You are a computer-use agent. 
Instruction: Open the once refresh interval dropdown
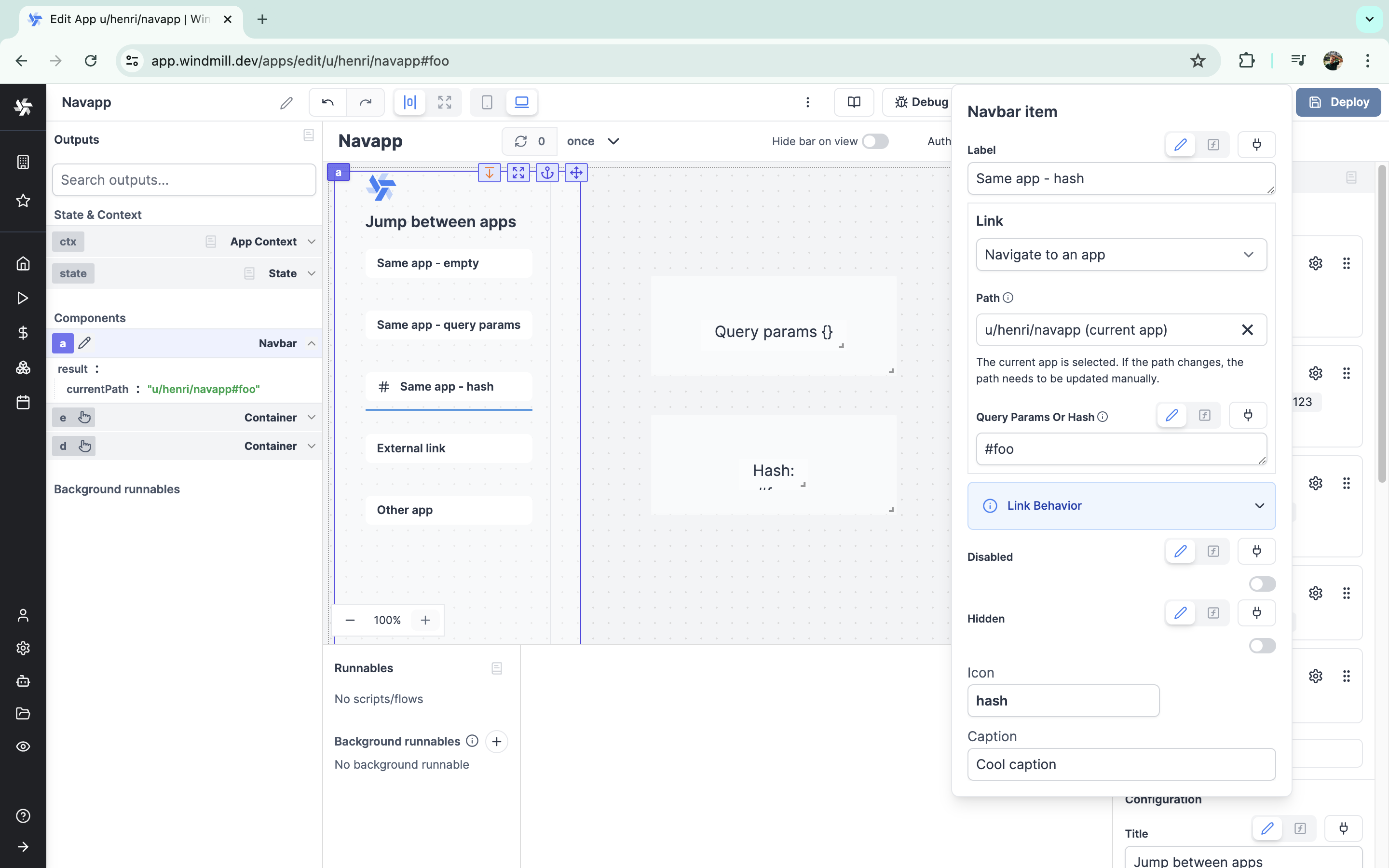click(x=592, y=141)
